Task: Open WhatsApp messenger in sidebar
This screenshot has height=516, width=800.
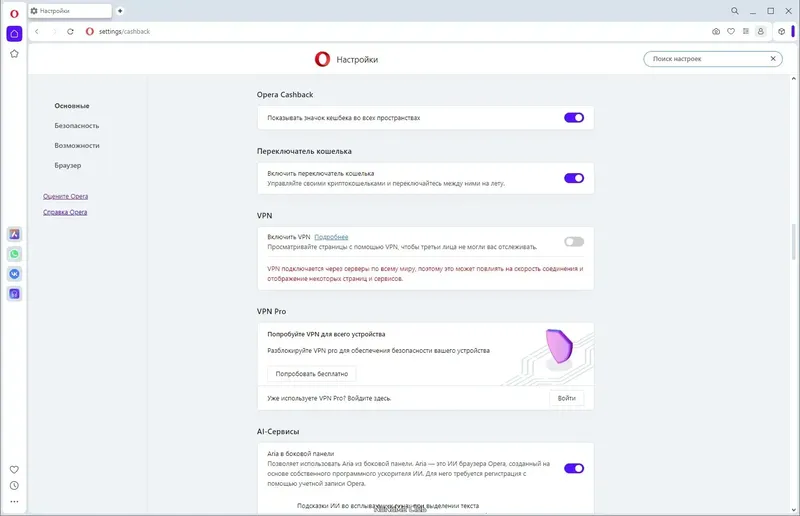Action: pyautogui.click(x=14, y=254)
